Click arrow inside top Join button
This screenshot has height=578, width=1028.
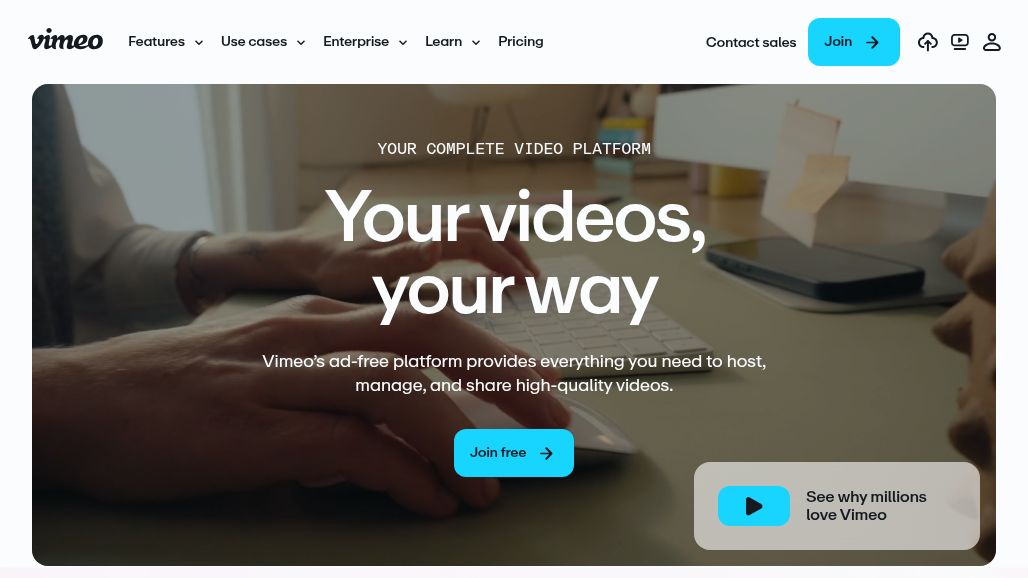872,43
